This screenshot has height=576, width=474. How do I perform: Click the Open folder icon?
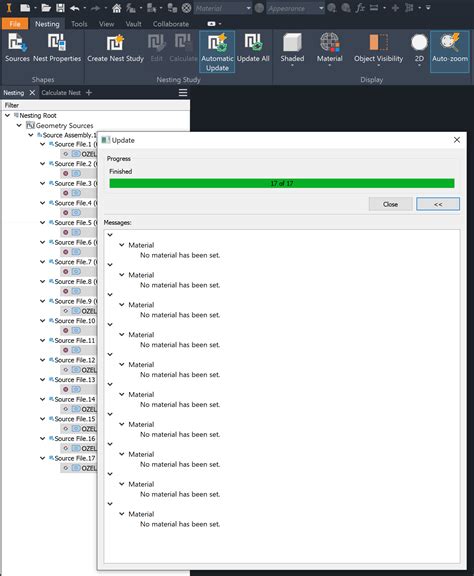coord(46,8)
